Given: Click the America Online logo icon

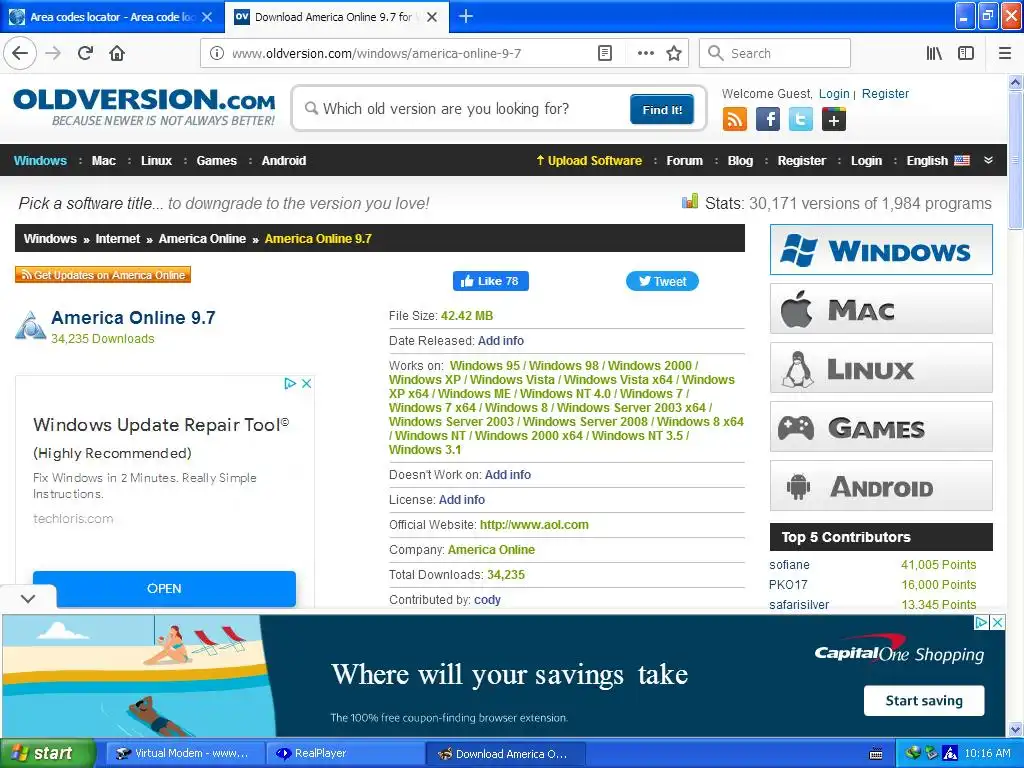Looking at the screenshot, I should [x=30, y=326].
